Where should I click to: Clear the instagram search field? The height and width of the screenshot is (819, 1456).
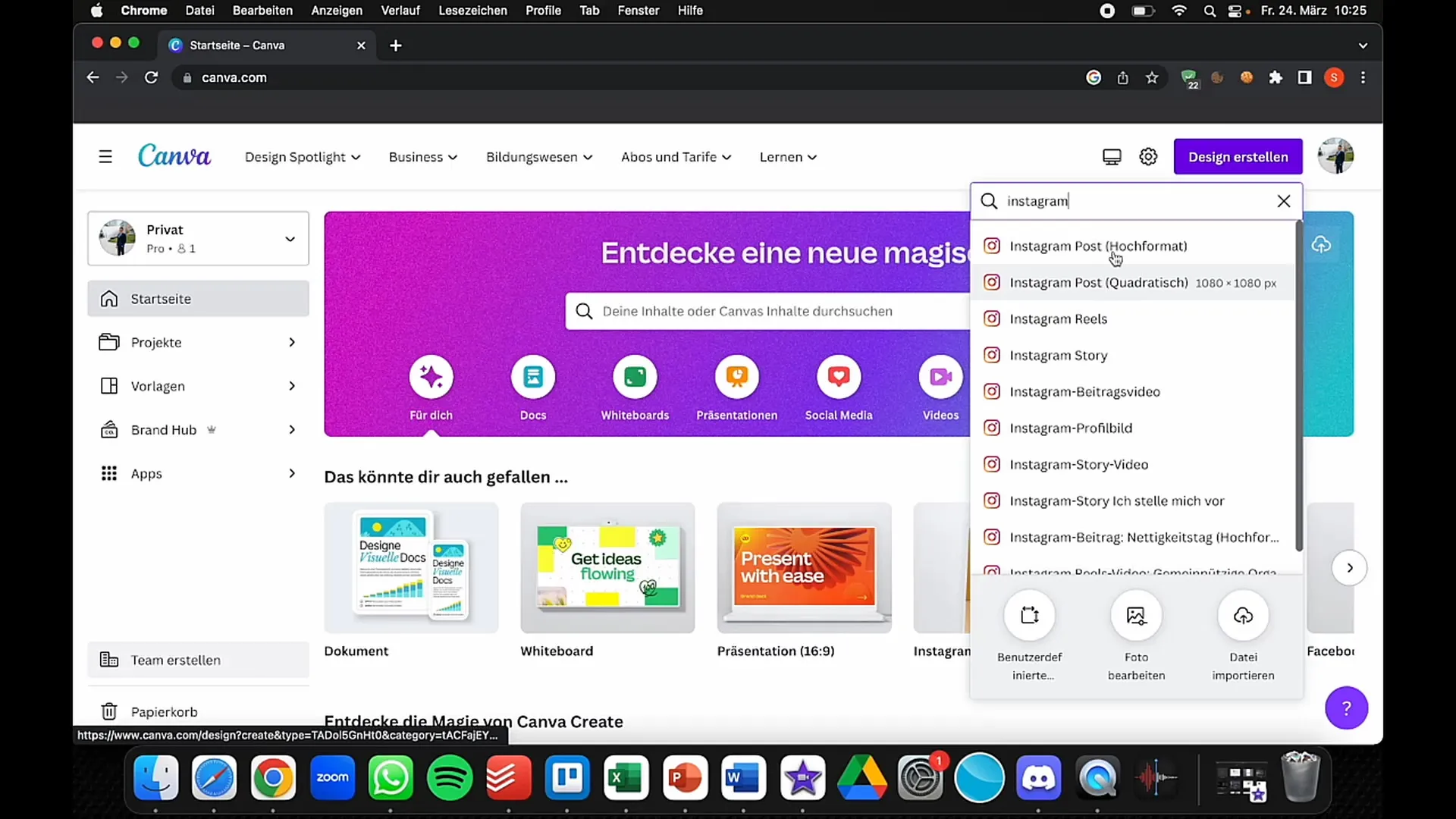coord(1283,201)
